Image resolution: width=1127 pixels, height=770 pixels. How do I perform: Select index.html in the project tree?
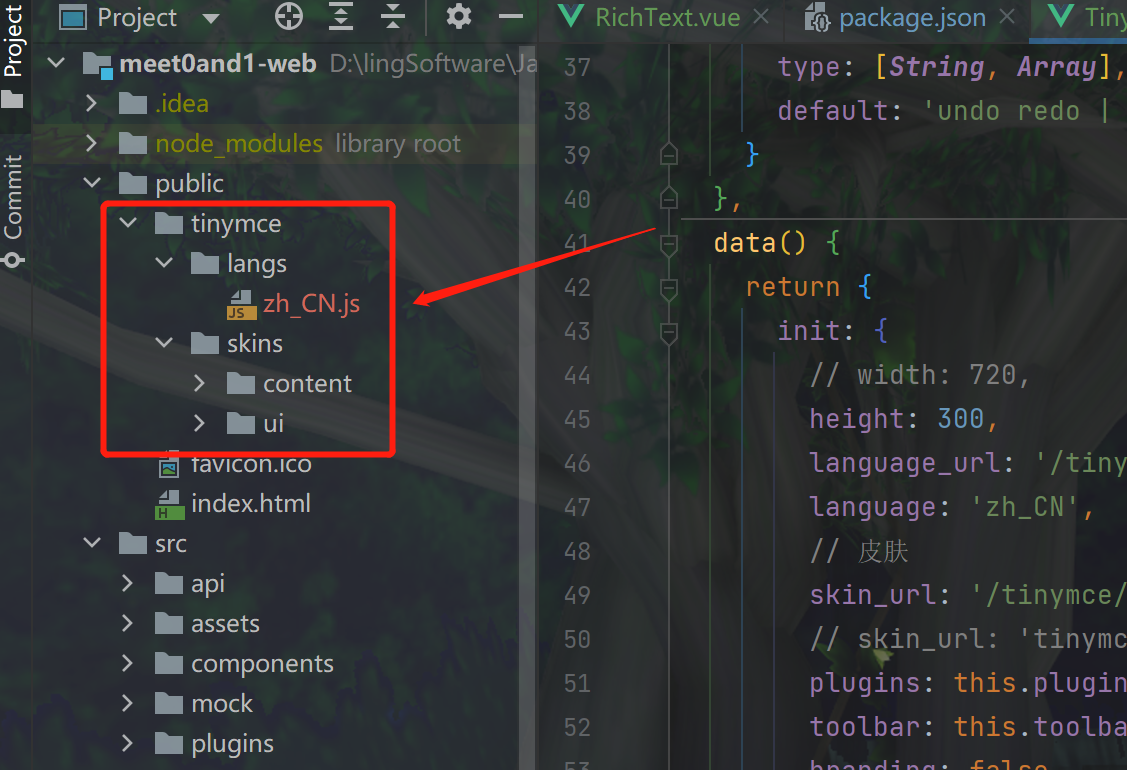[250, 503]
